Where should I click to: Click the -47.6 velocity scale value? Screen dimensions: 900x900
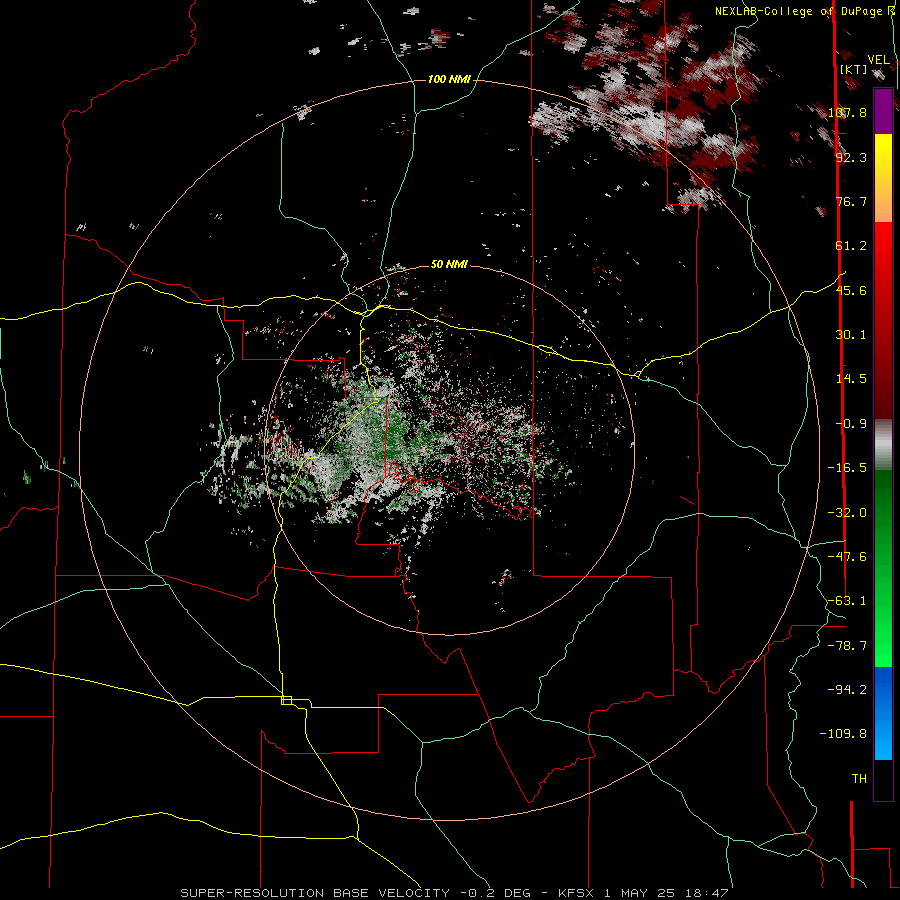(847, 557)
